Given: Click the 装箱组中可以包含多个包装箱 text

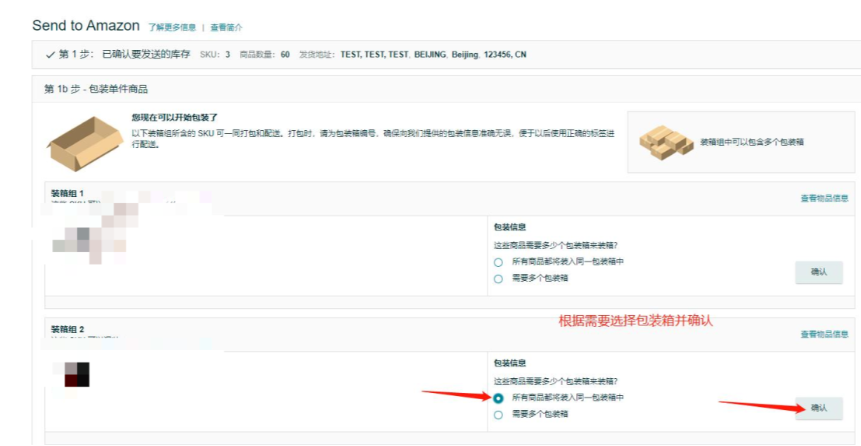Looking at the screenshot, I should tap(752, 142).
